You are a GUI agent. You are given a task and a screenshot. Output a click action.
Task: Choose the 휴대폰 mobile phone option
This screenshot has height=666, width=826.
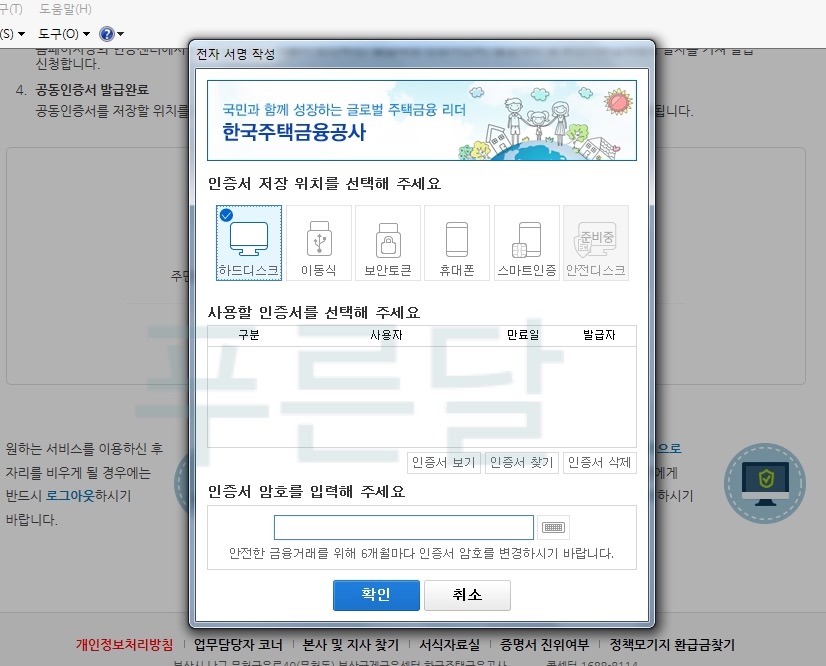coord(457,243)
